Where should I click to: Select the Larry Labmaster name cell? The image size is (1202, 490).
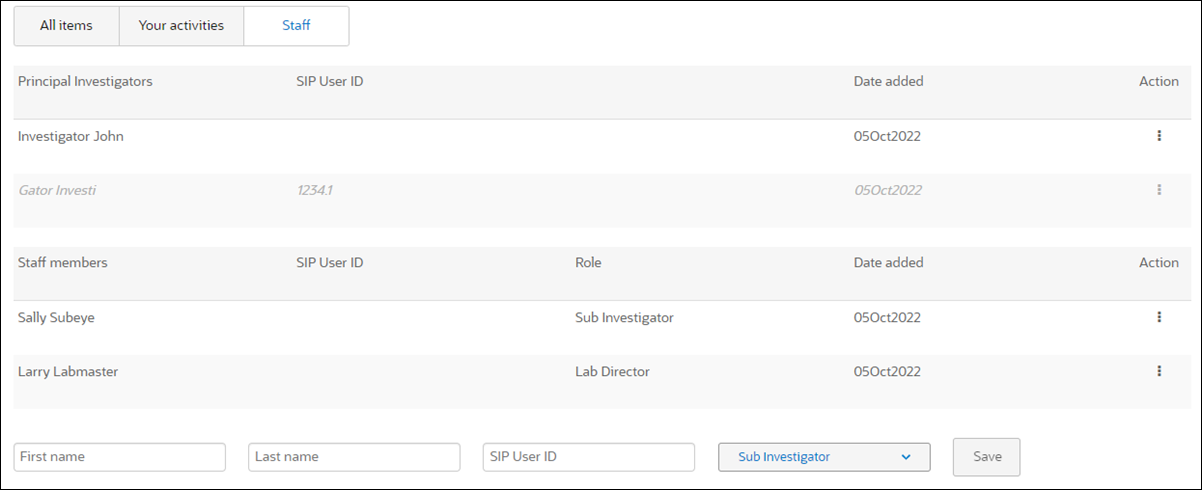tap(67, 371)
